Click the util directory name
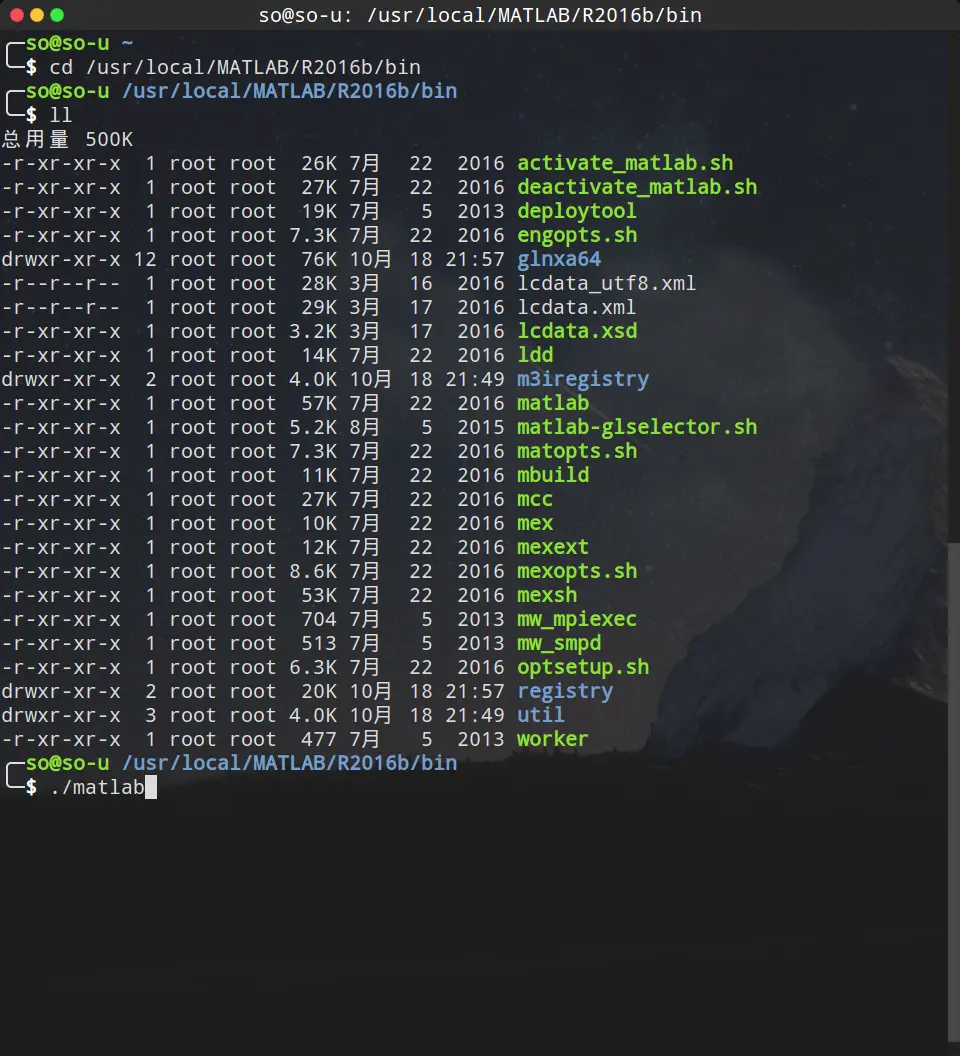 [x=540, y=715]
